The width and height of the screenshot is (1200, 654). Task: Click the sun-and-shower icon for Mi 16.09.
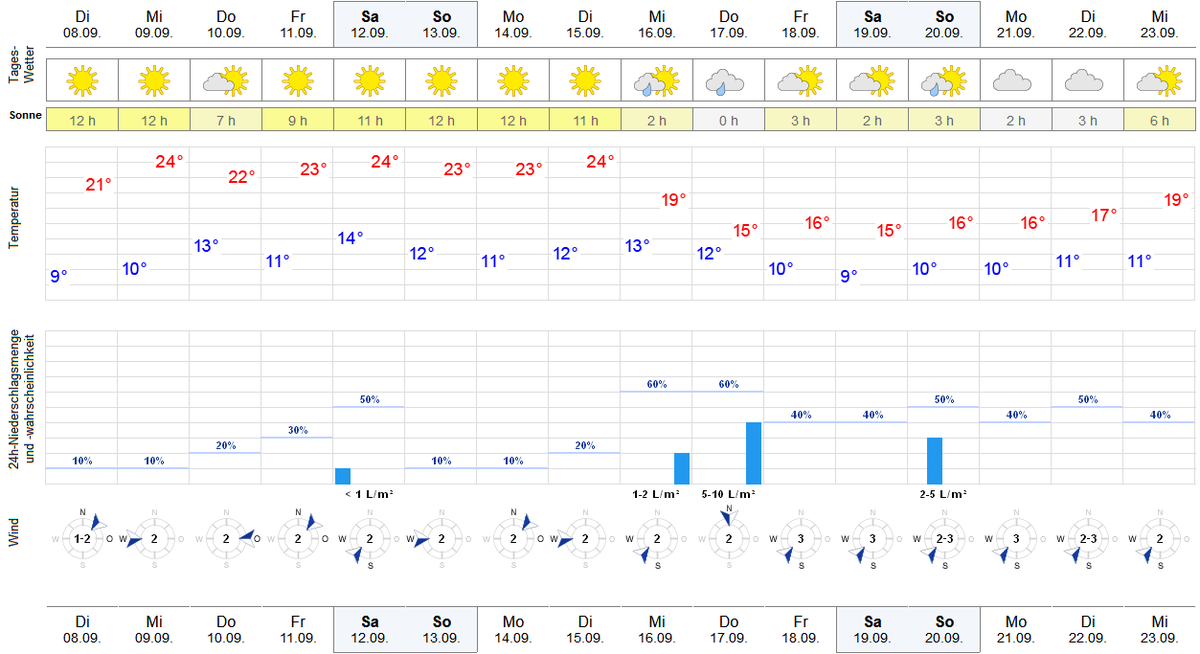(x=657, y=81)
